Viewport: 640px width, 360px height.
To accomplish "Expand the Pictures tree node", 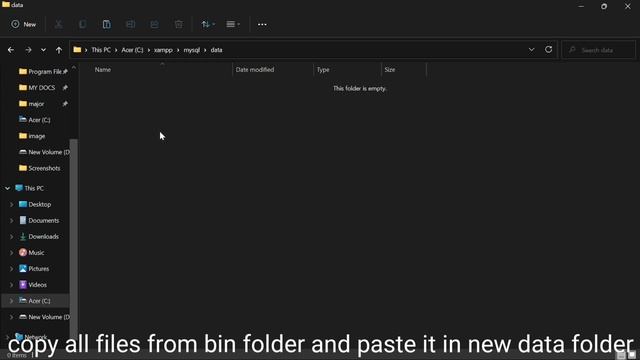I will (x=11, y=269).
